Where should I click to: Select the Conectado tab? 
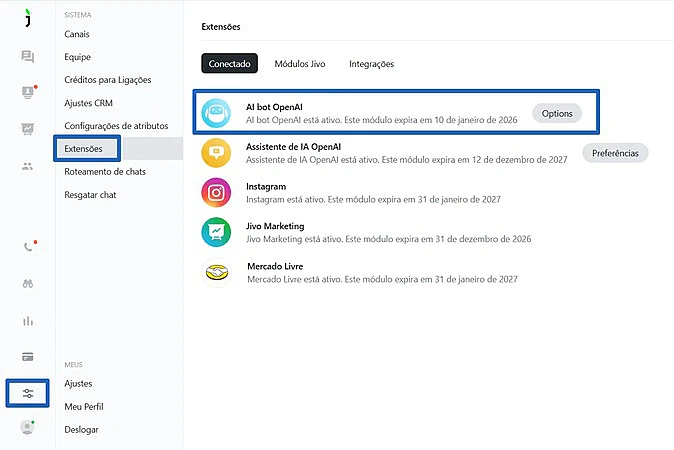pyautogui.click(x=230, y=64)
